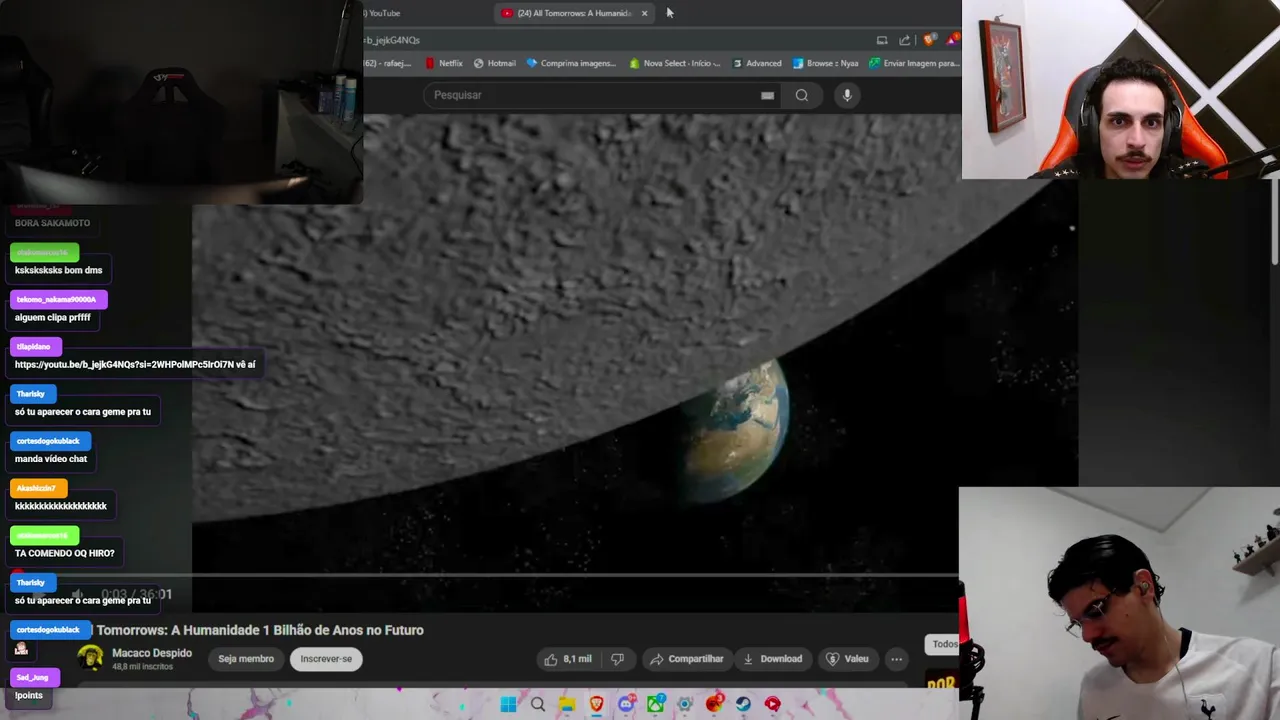Open the Advanced bookmark
Screen dimensions: 1280x720
pos(757,63)
